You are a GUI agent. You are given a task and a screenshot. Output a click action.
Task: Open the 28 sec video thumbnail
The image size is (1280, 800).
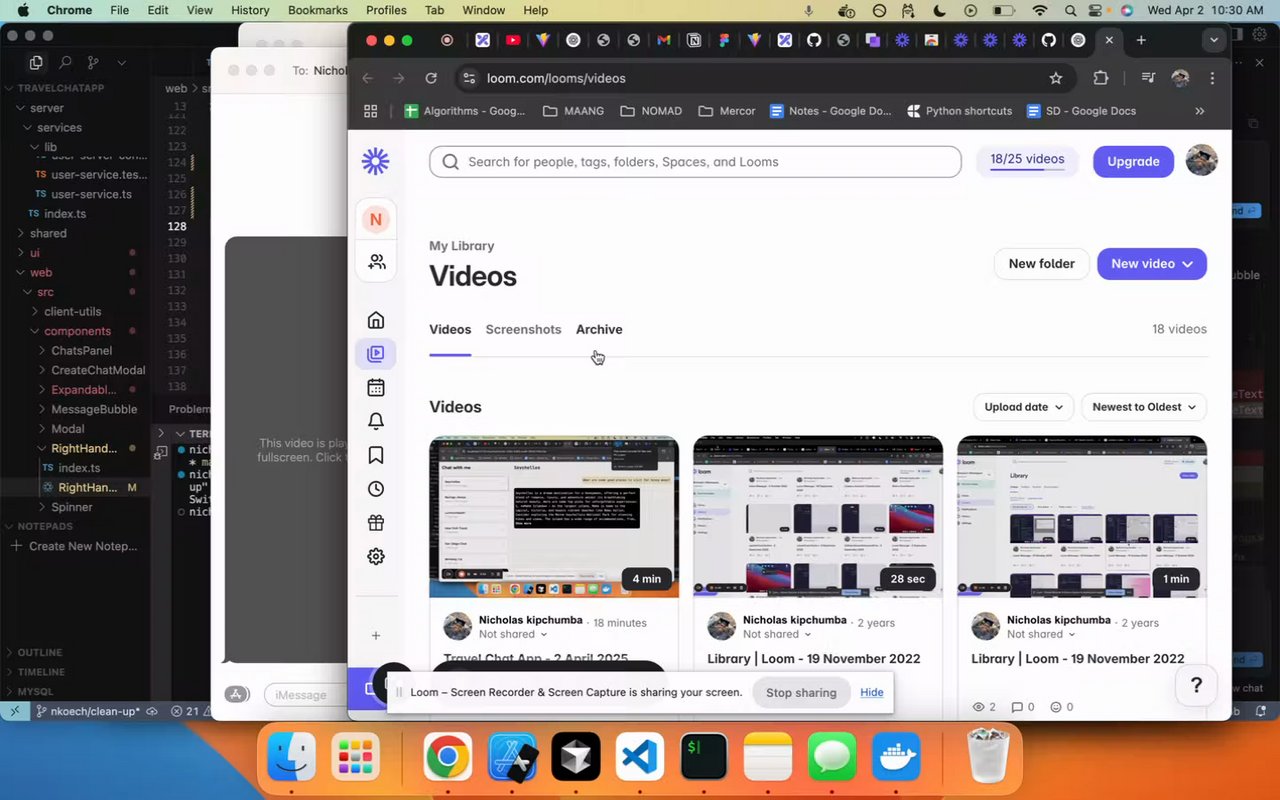[x=818, y=516]
